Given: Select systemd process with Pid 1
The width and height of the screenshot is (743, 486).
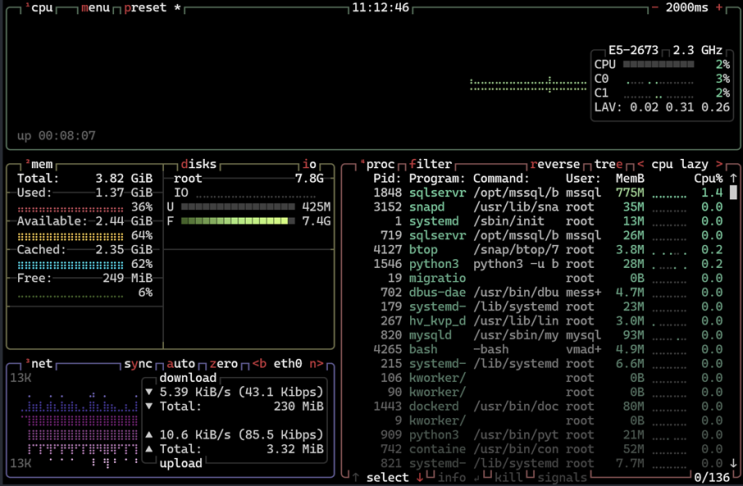Looking at the screenshot, I should click(548, 221).
